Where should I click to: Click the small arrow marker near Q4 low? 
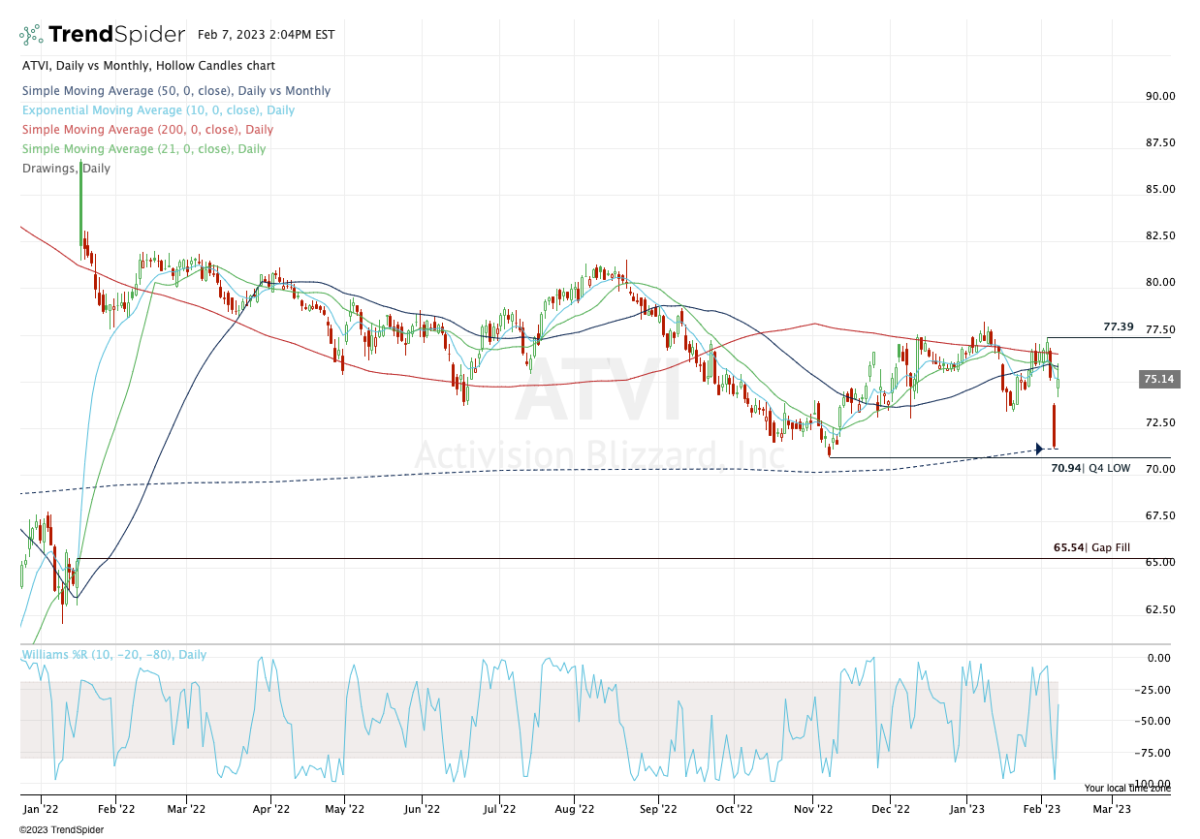tap(1041, 449)
